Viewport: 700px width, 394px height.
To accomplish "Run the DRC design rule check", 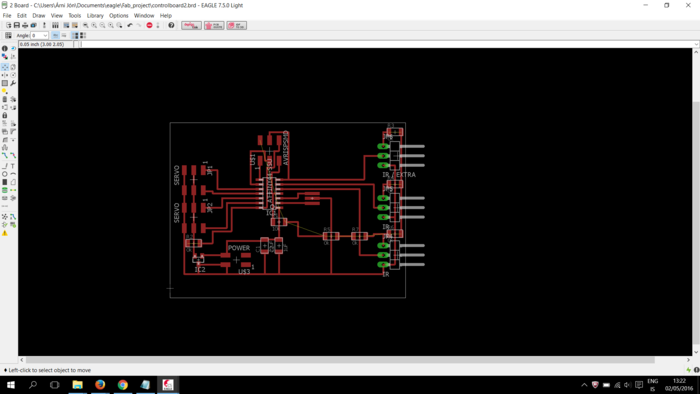I will tap(13, 224).
